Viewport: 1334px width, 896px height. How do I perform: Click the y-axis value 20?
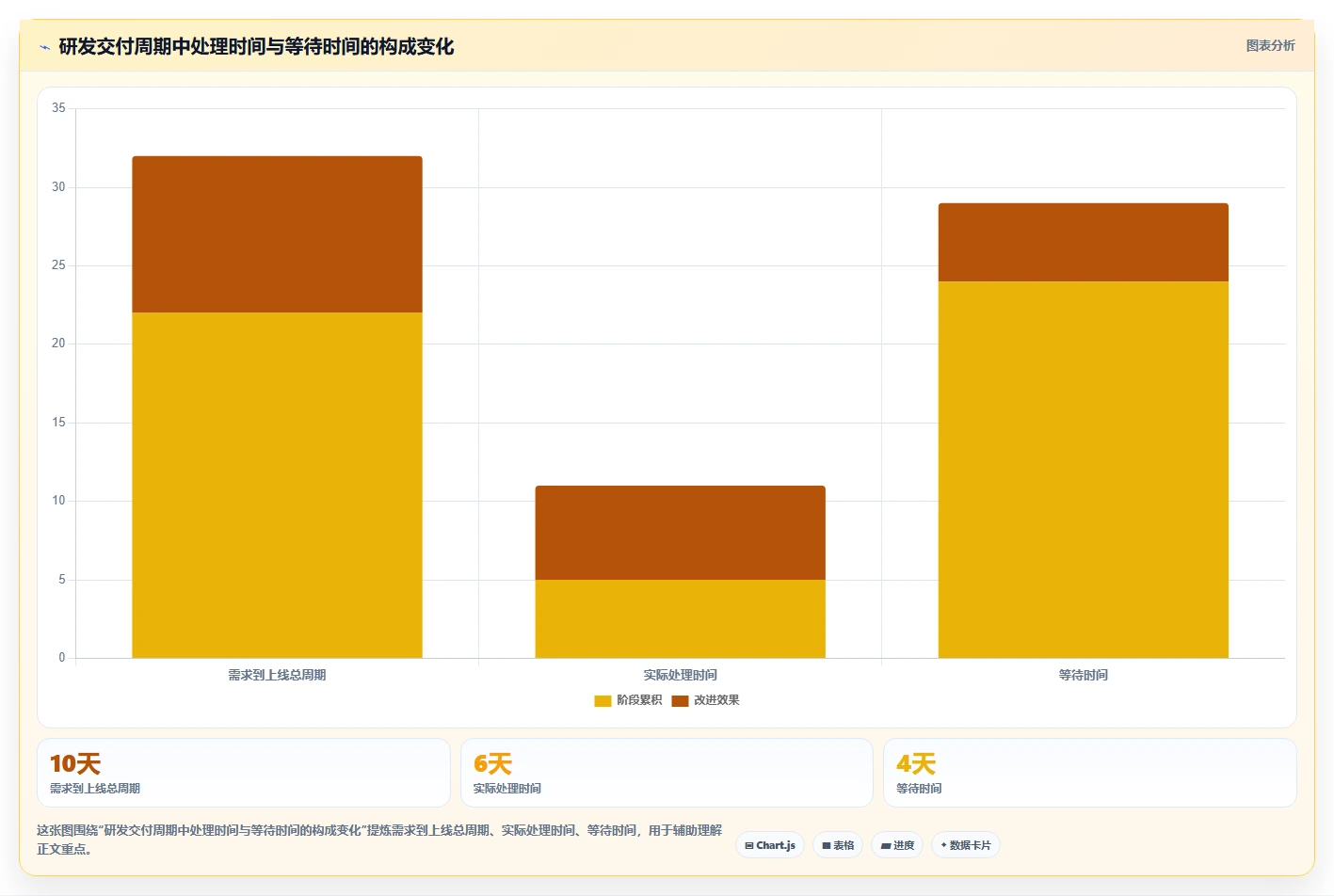point(58,344)
